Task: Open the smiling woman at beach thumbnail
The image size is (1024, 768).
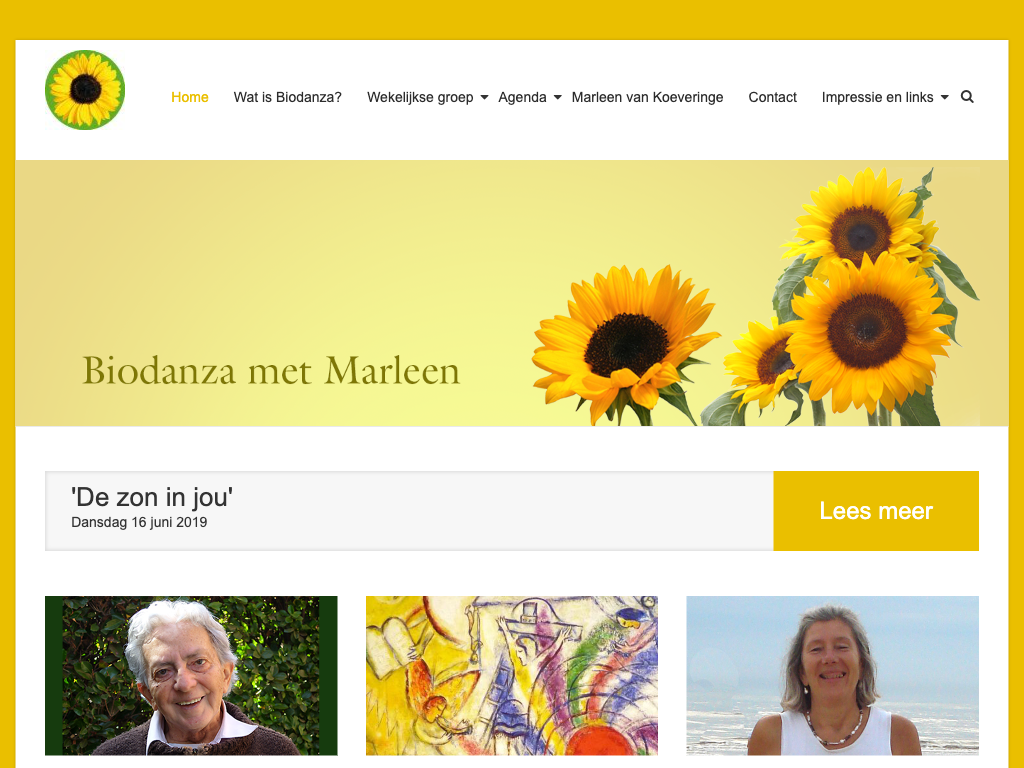Action: point(833,675)
